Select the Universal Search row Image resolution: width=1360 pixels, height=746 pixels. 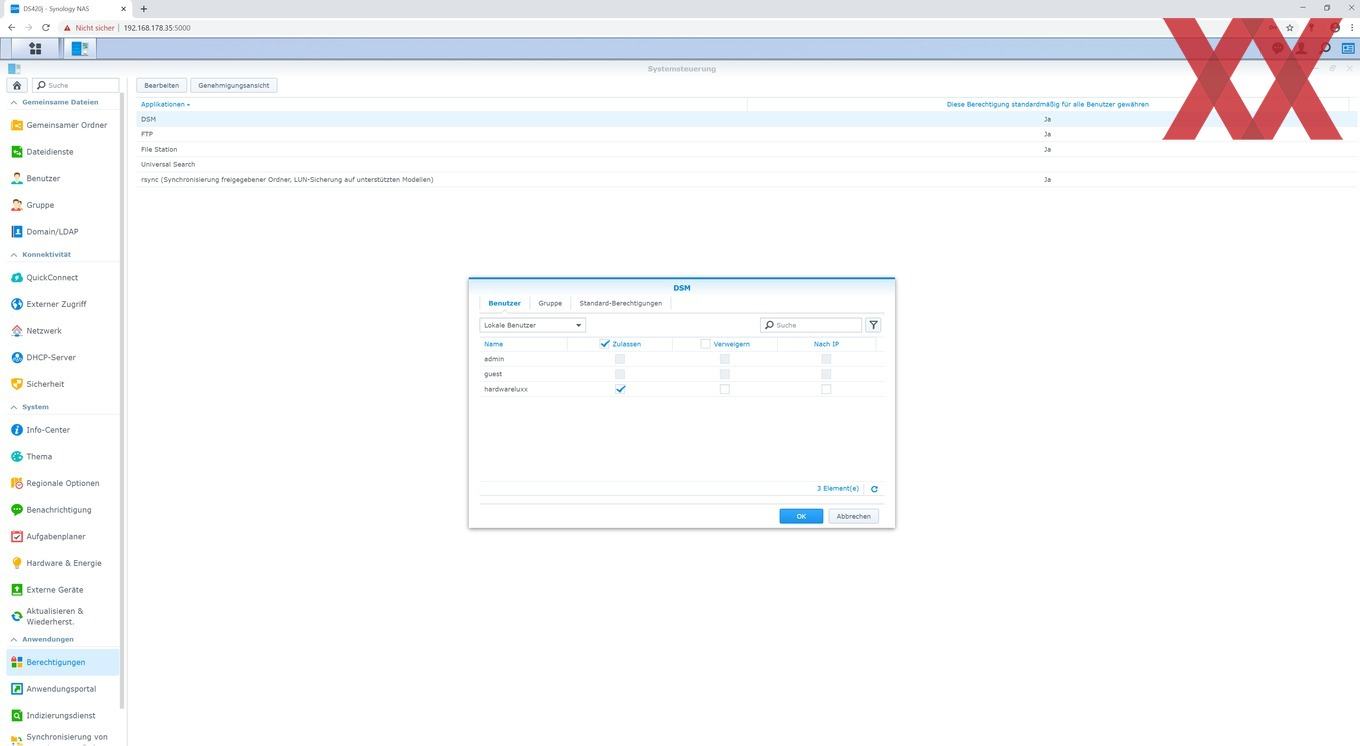click(747, 164)
